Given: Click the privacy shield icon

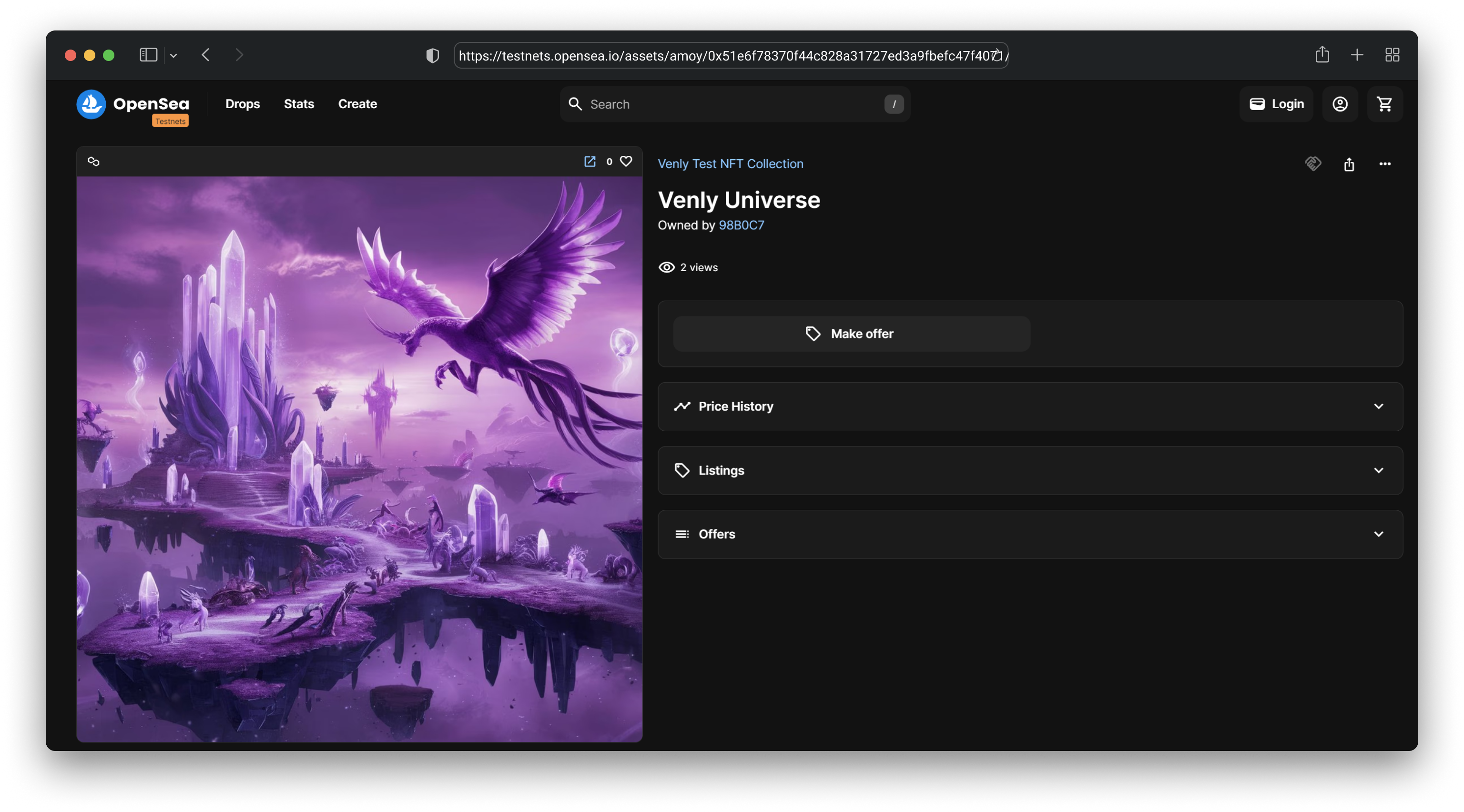Looking at the screenshot, I should [x=433, y=56].
